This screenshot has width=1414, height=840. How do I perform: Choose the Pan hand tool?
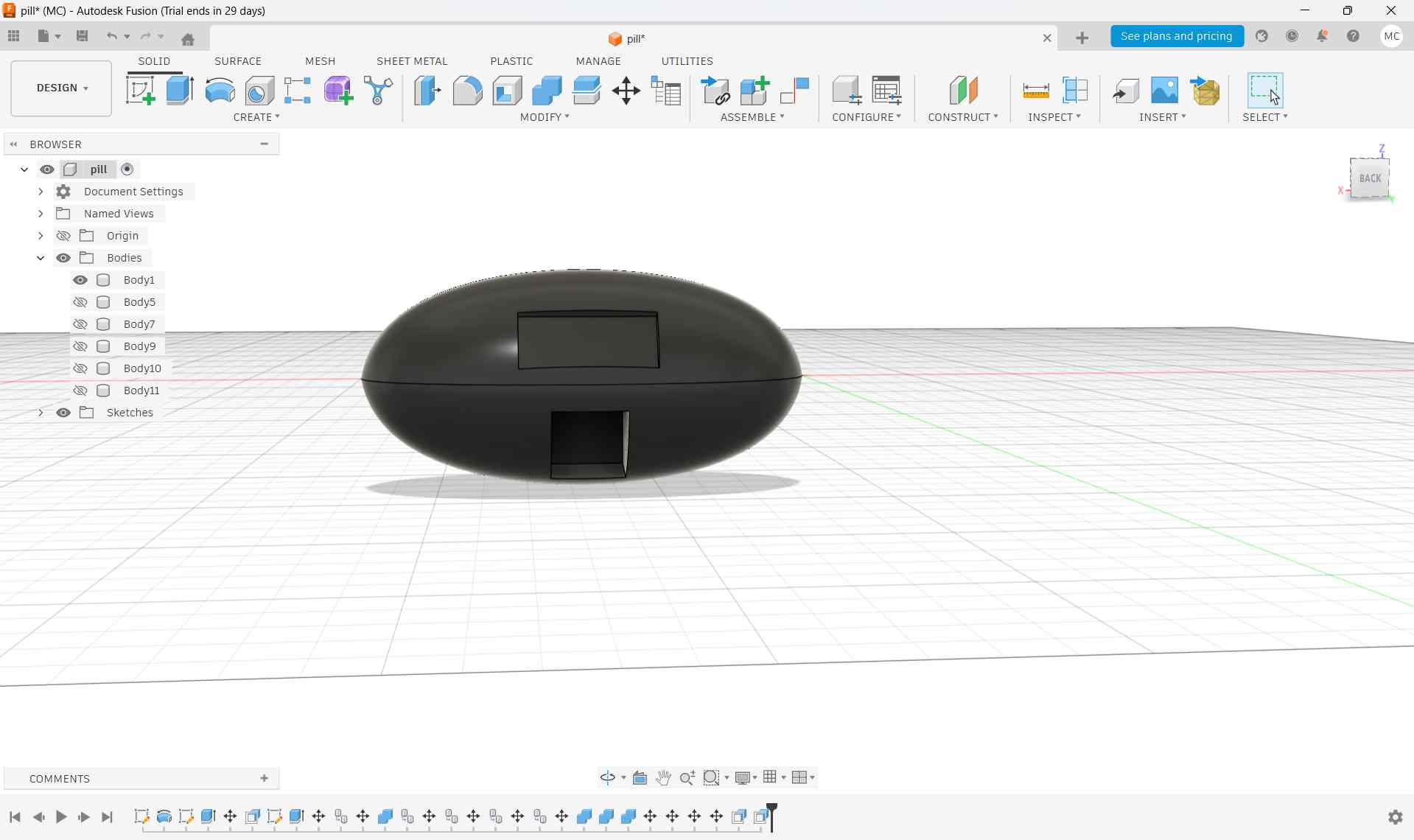click(x=663, y=777)
